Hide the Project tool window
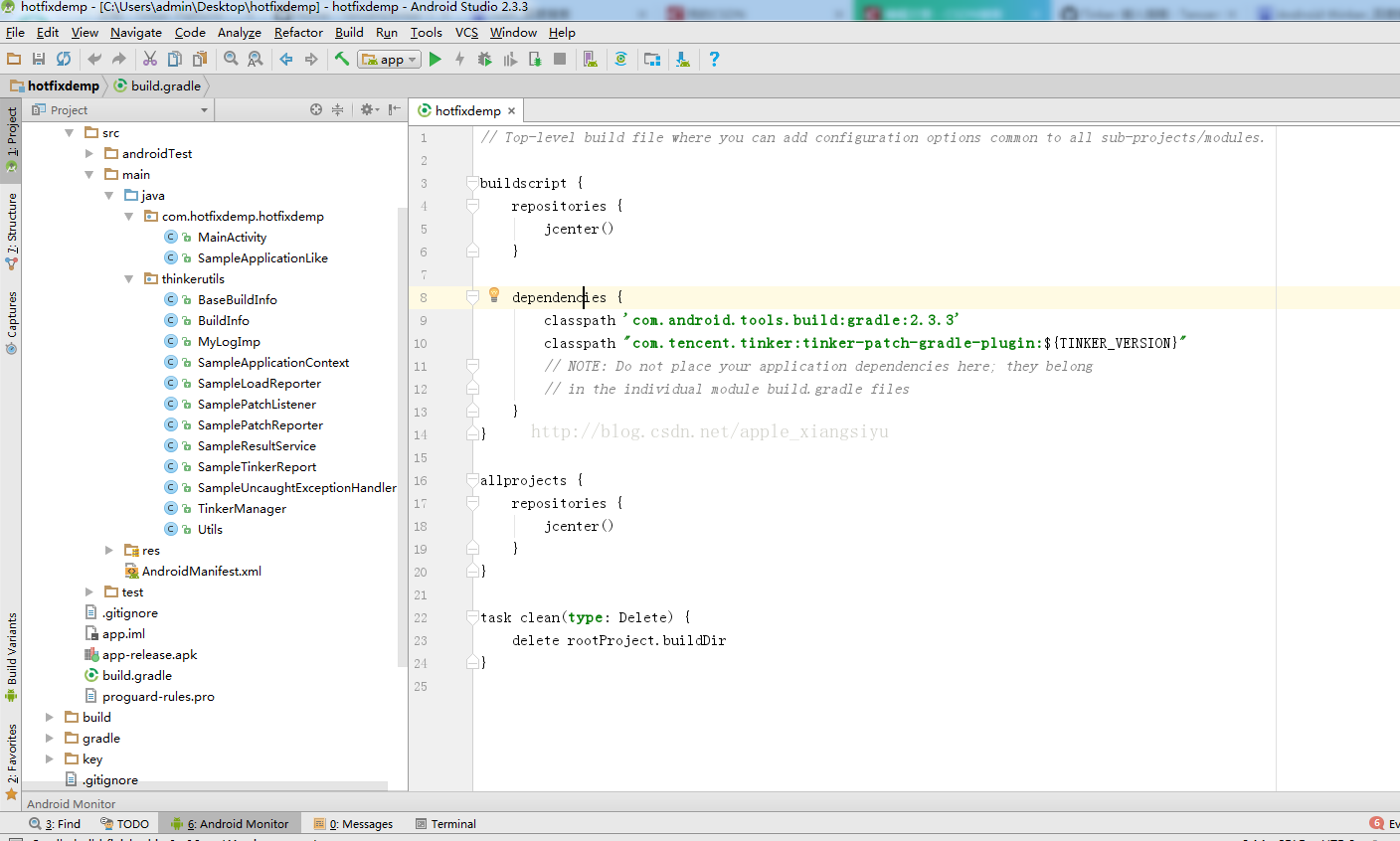The height and width of the screenshot is (841, 1400). 395,109
